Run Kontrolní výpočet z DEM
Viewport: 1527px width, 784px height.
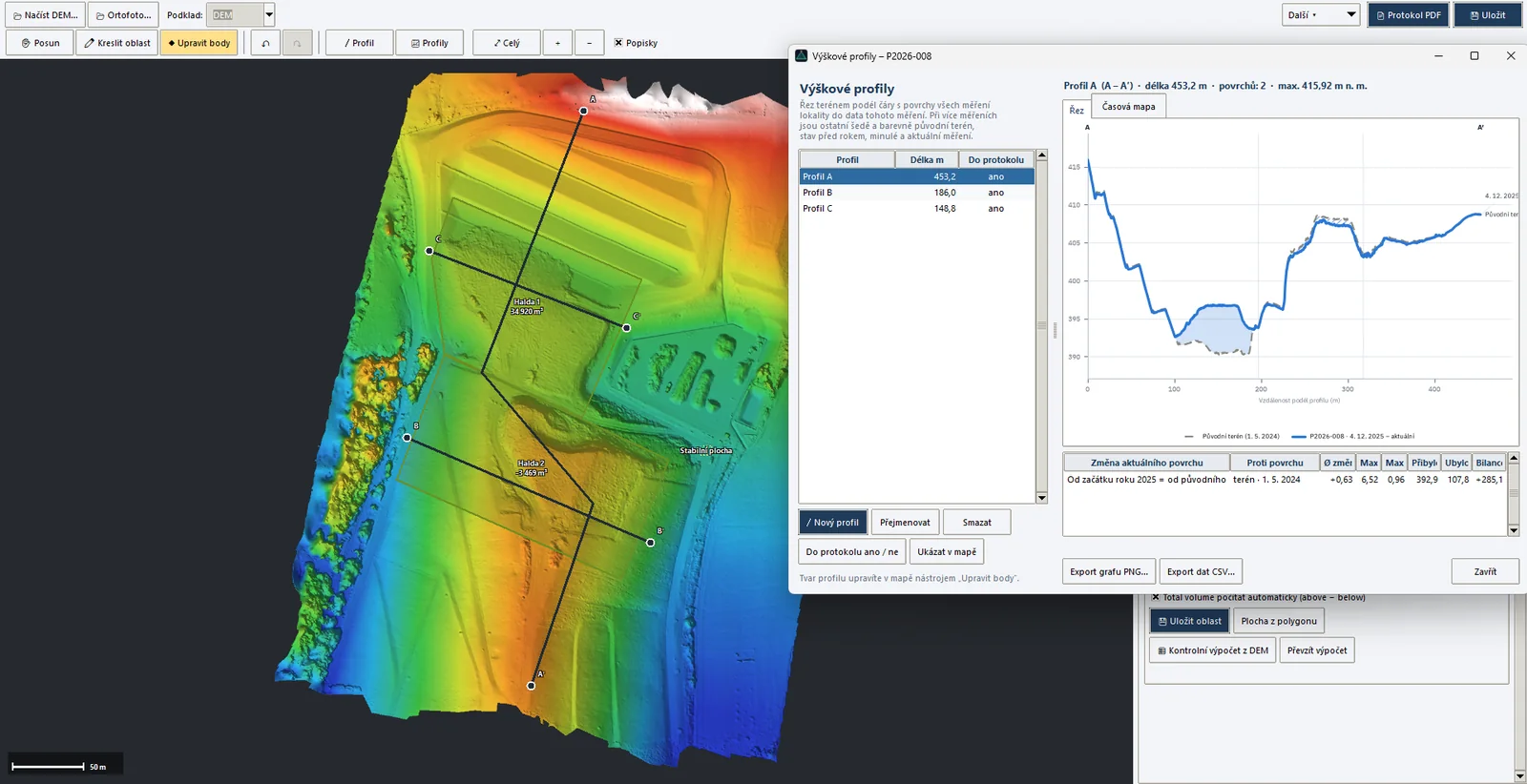pyautogui.click(x=1212, y=650)
